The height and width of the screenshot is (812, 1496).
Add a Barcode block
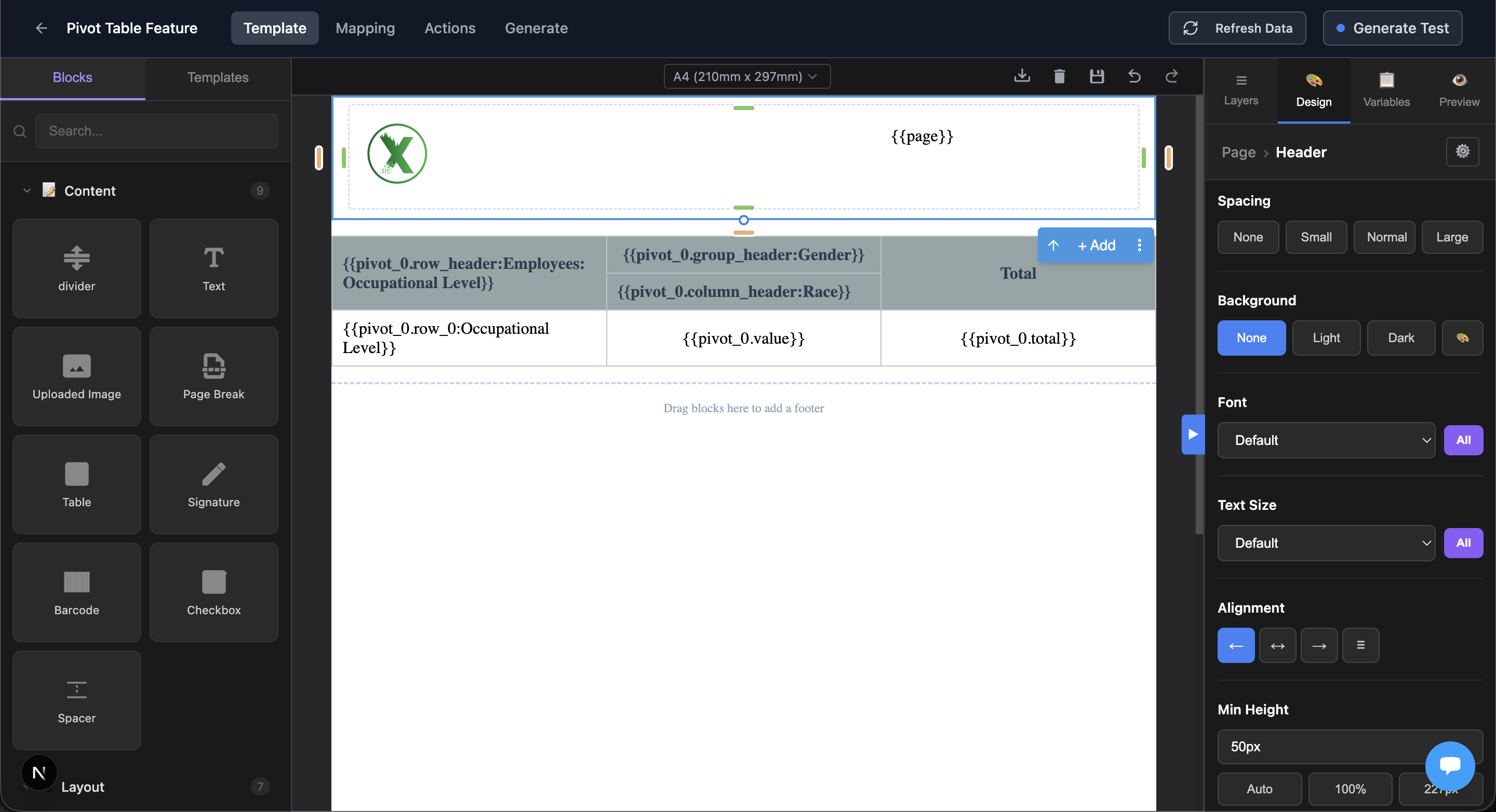[77, 592]
